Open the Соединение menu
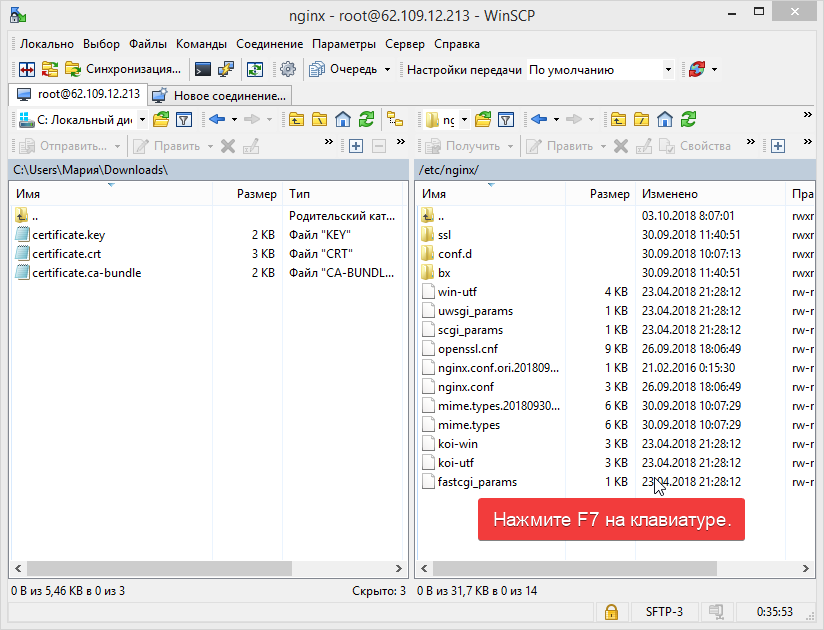Screen dimensions: 824x630 [270, 44]
